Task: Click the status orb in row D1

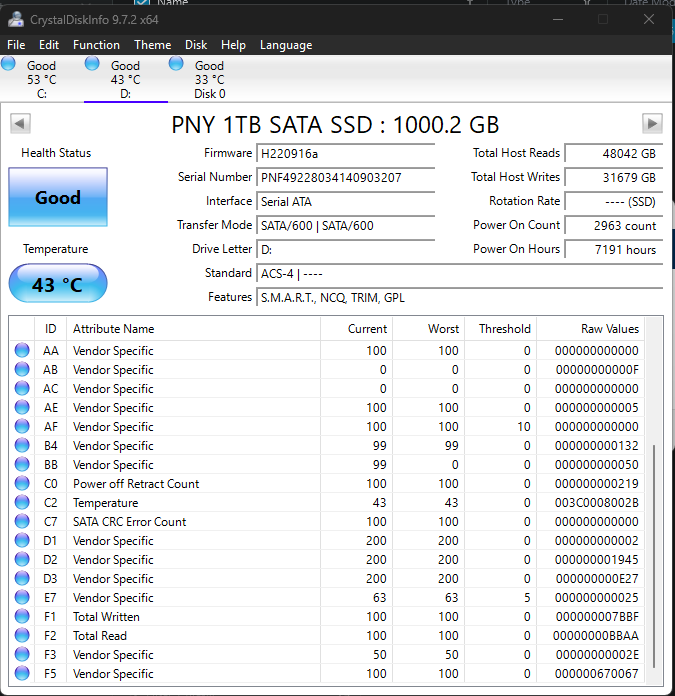Action: (x=22, y=540)
